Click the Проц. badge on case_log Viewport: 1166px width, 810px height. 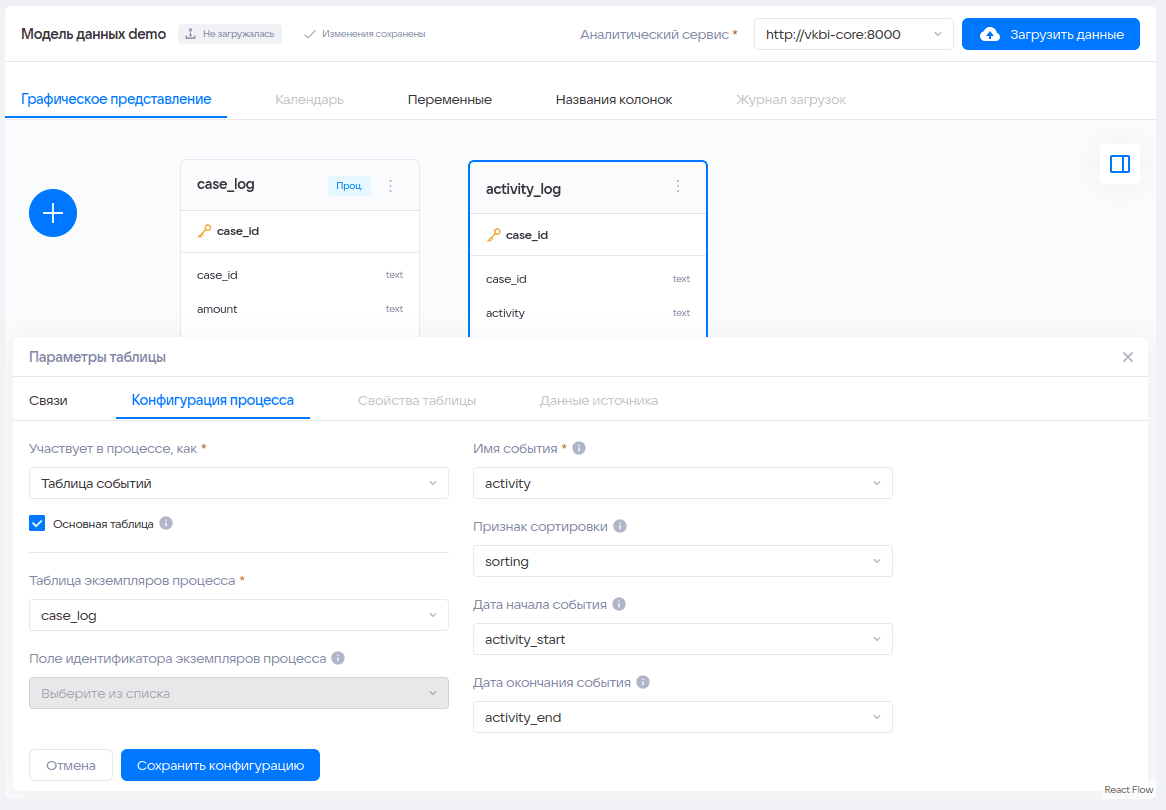[x=350, y=185]
